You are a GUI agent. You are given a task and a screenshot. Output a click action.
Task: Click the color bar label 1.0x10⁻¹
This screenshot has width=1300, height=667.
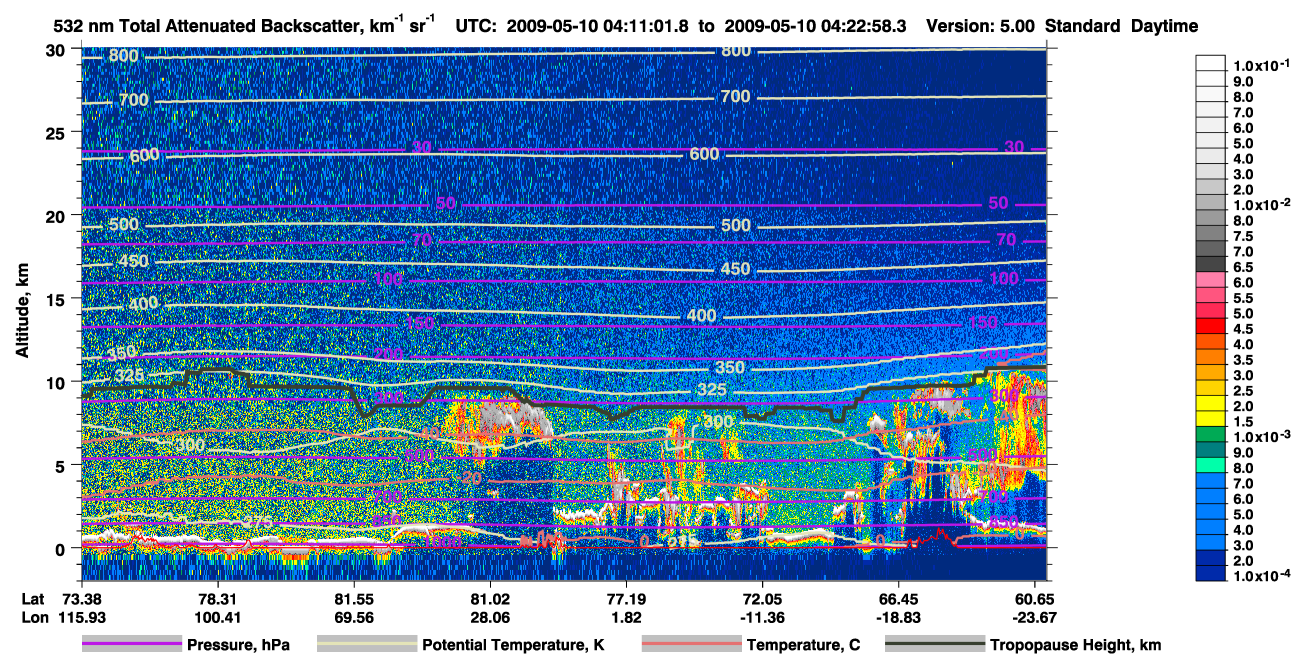point(1261,64)
